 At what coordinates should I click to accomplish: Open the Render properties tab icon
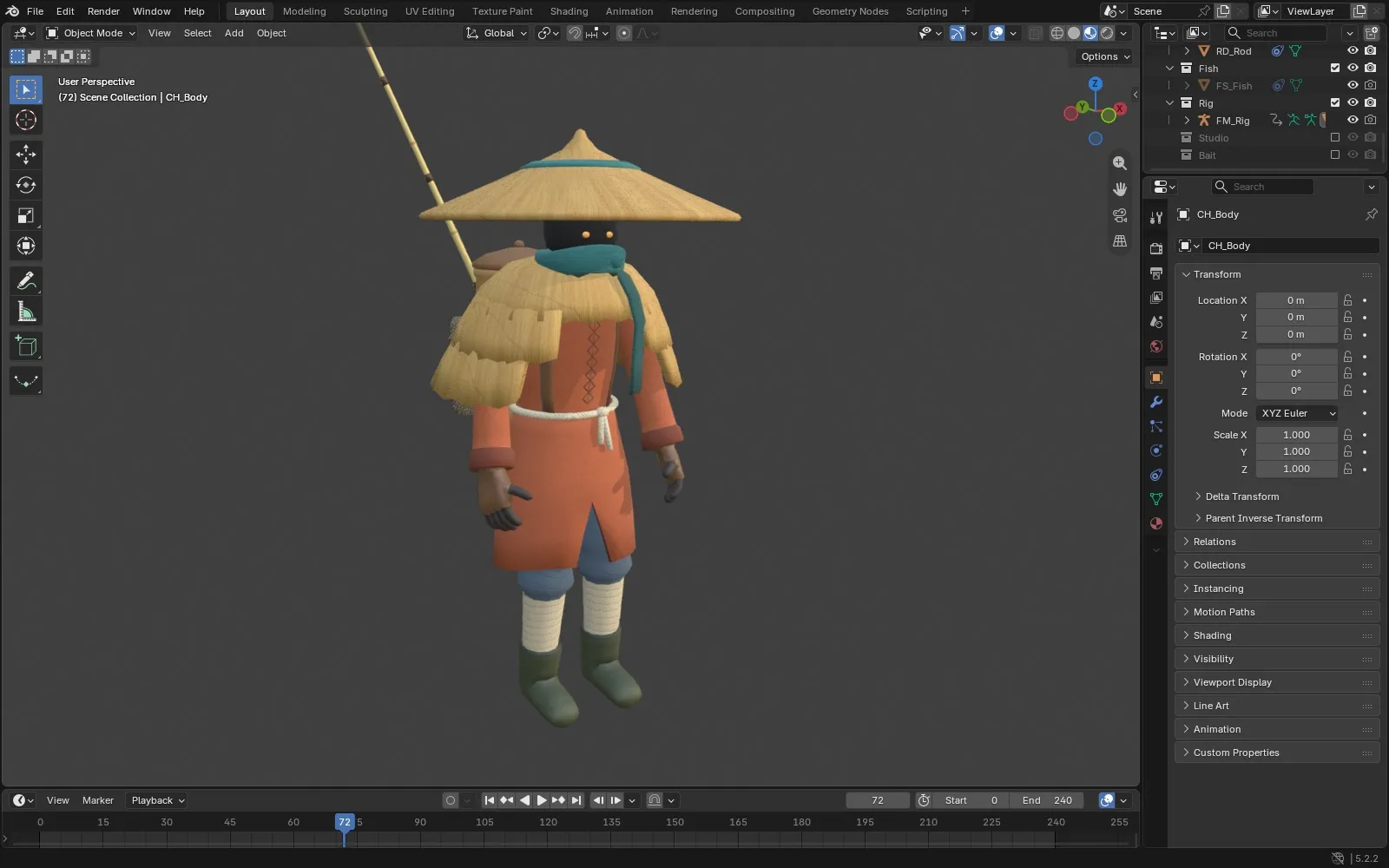coord(1156,249)
